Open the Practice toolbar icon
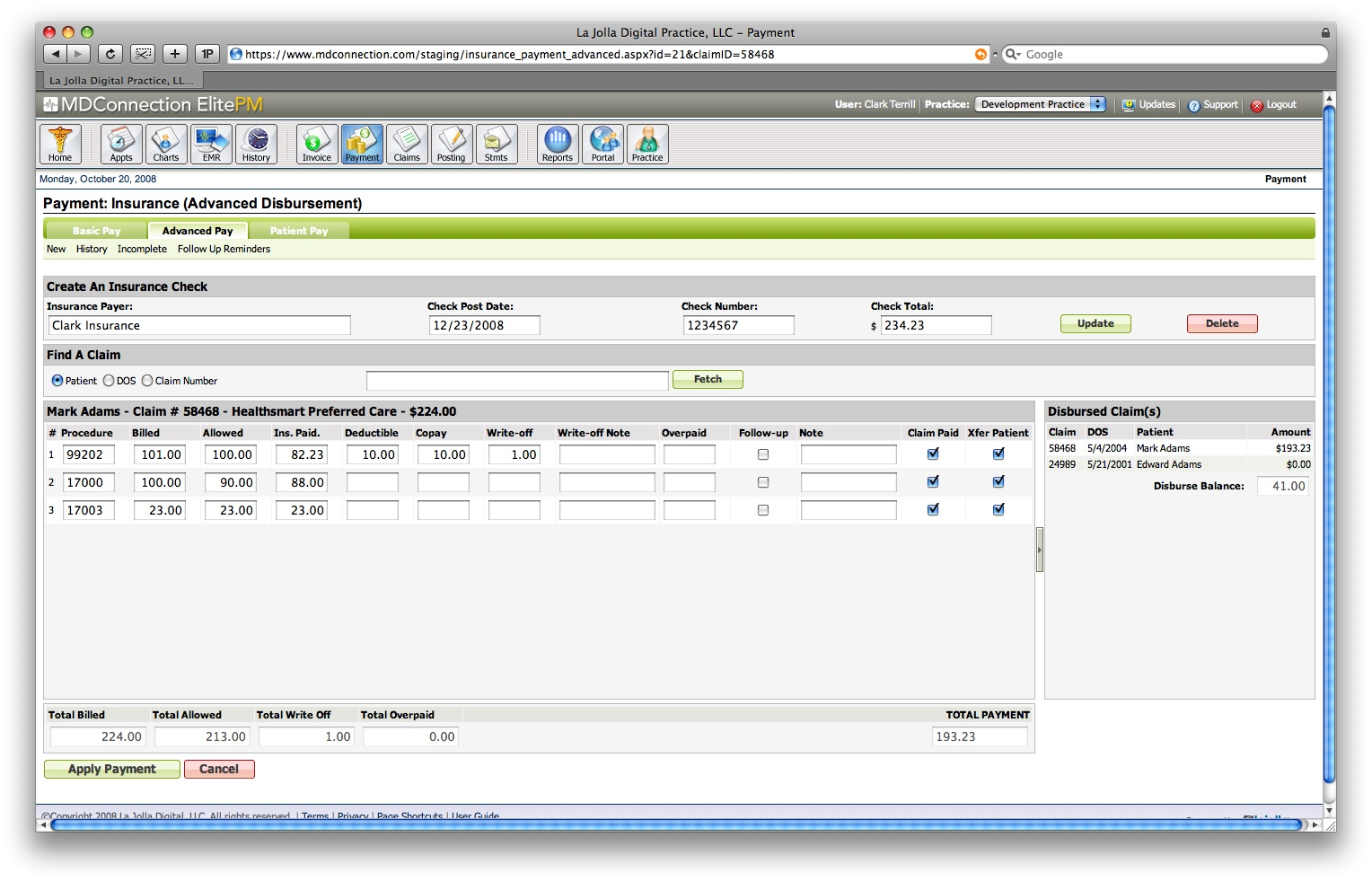Image resolution: width=1372 pixels, height=881 pixels. [x=647, y=144]
